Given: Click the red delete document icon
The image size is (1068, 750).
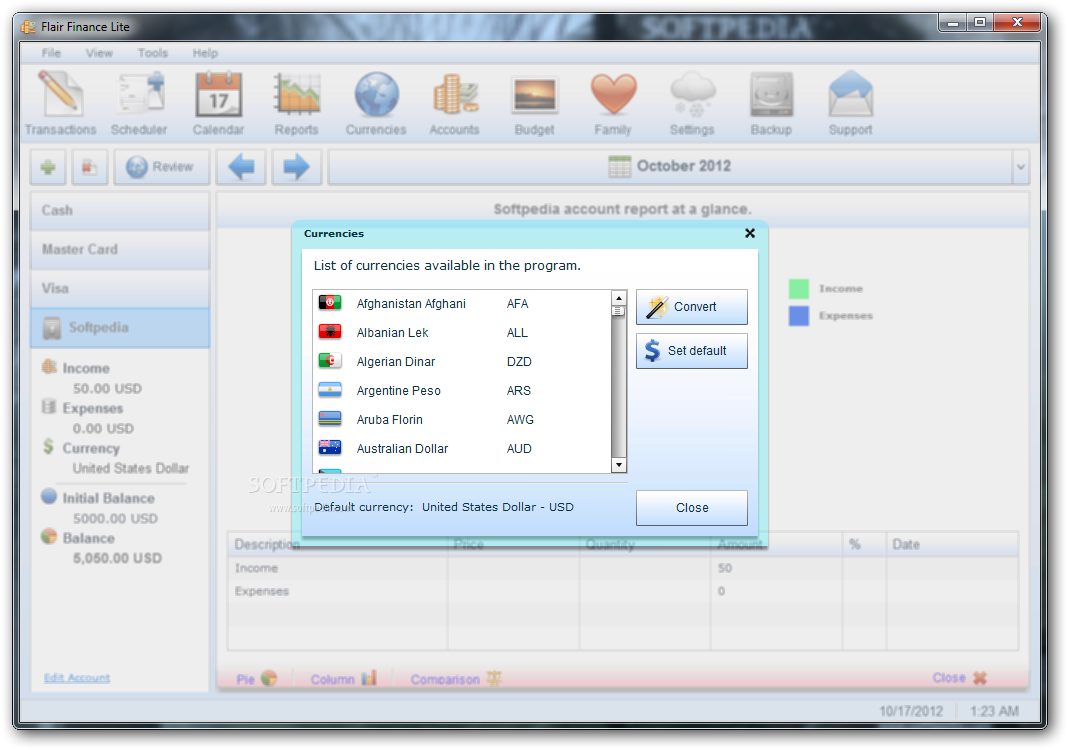Looking at the screenshot, I should click(x=90, y=167).
